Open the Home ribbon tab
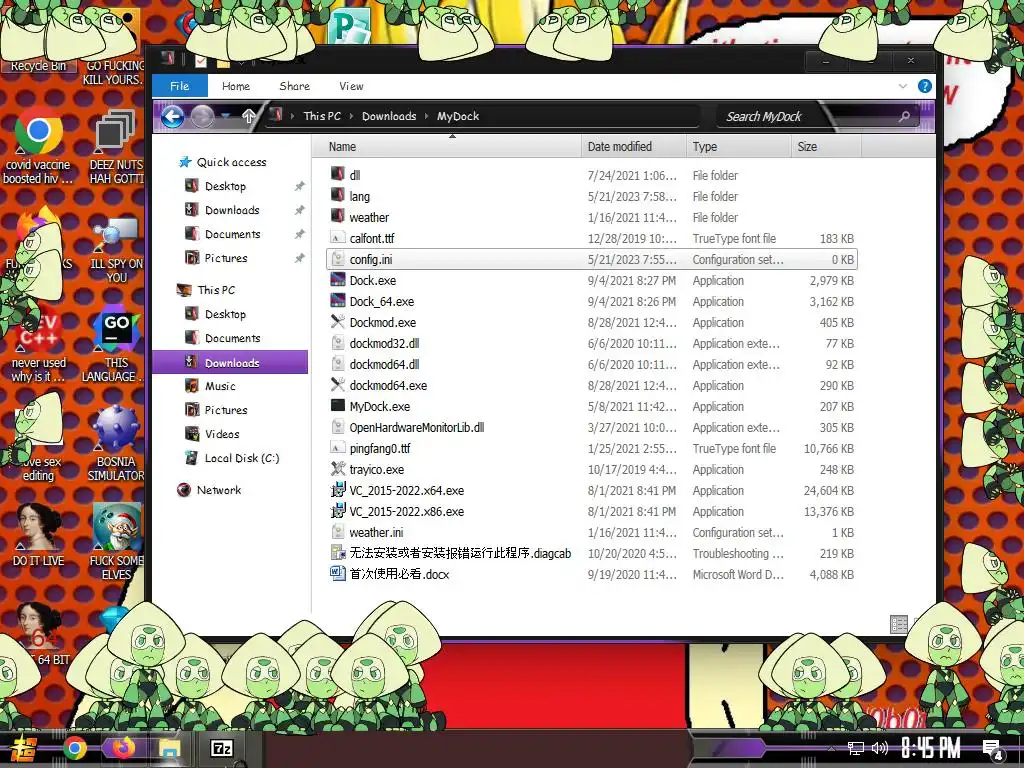Screen dimensions: 1024x768 pyautogui.click(x=236, y=86)
